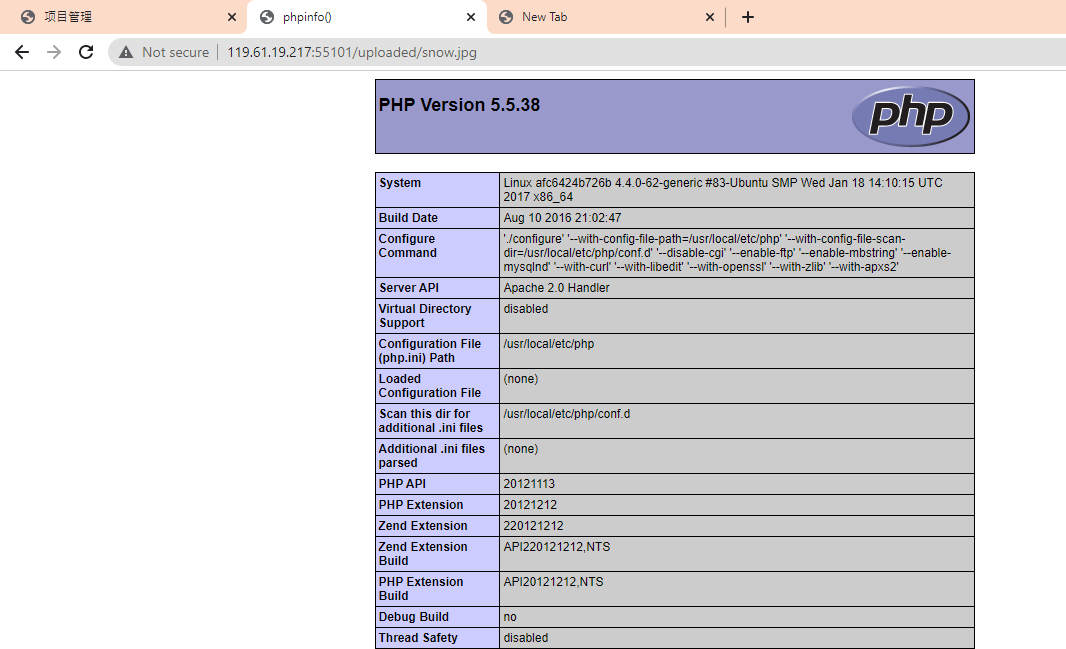Click the 'Not secure' label
The width and height of the screenshot is (1066, 649).
(x=175, y=52)
